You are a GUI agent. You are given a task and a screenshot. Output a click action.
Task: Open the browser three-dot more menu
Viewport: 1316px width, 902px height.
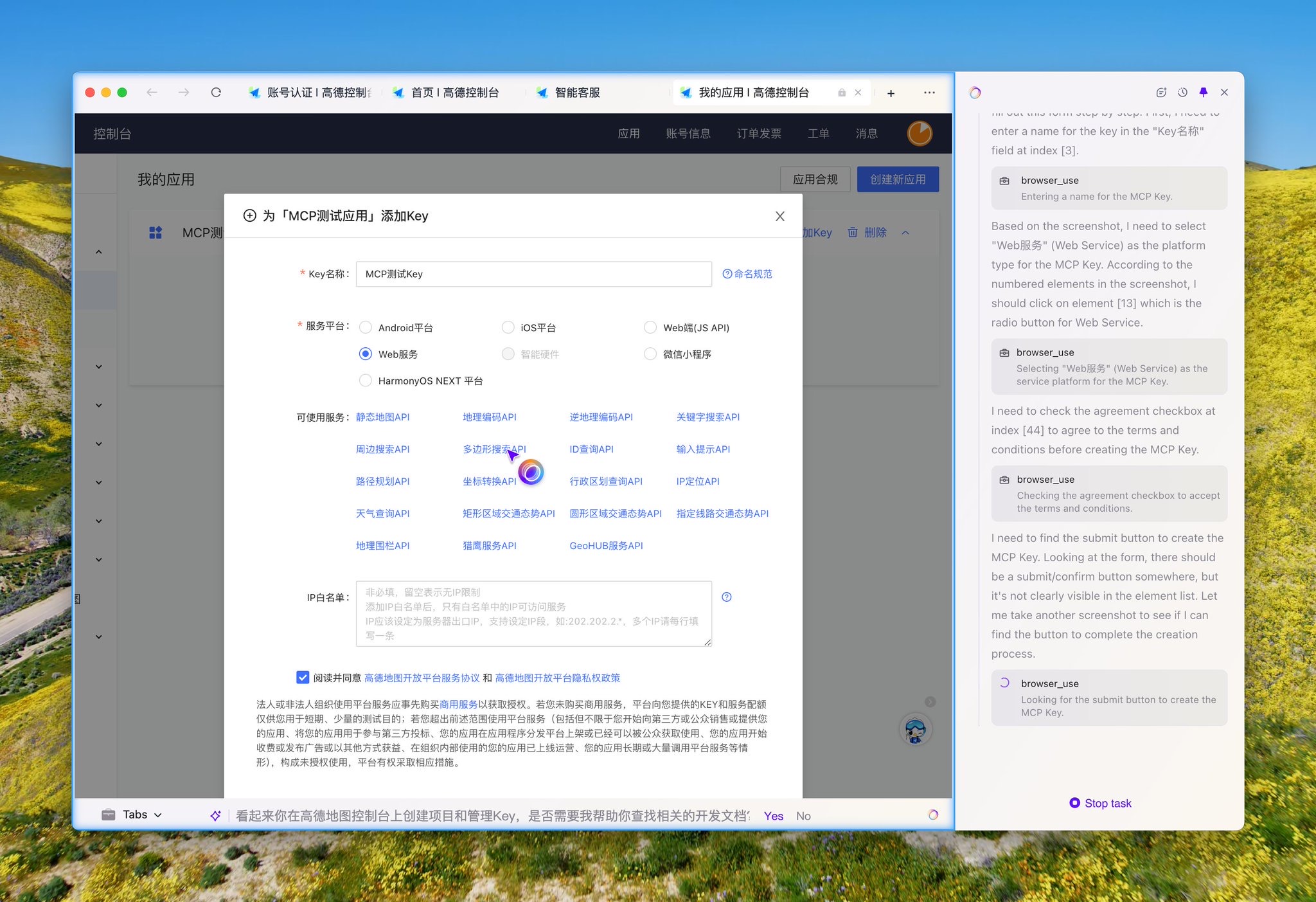click(x=929, y=93)
